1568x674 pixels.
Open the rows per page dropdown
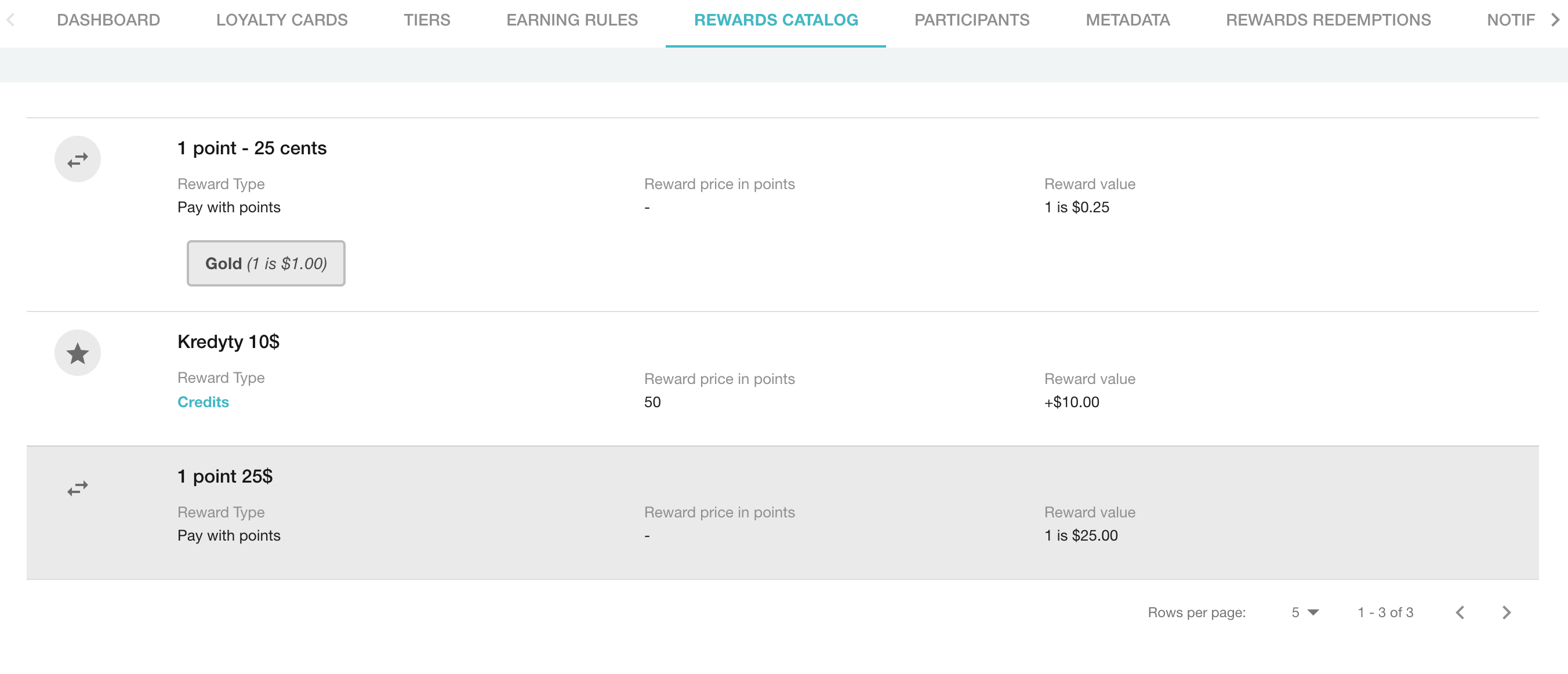(x=1303, y=613)
